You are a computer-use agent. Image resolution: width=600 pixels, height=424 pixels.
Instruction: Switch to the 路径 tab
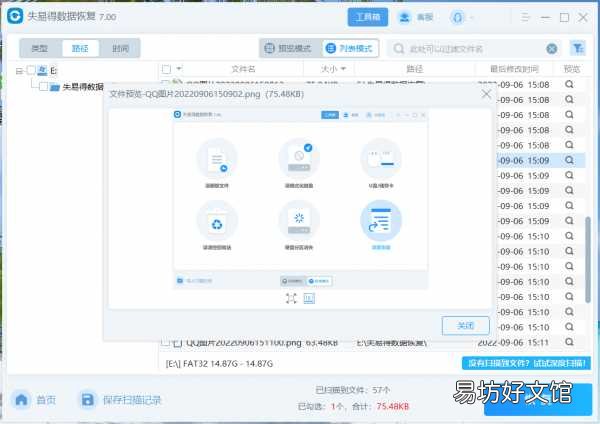click(x=80, y=48)
